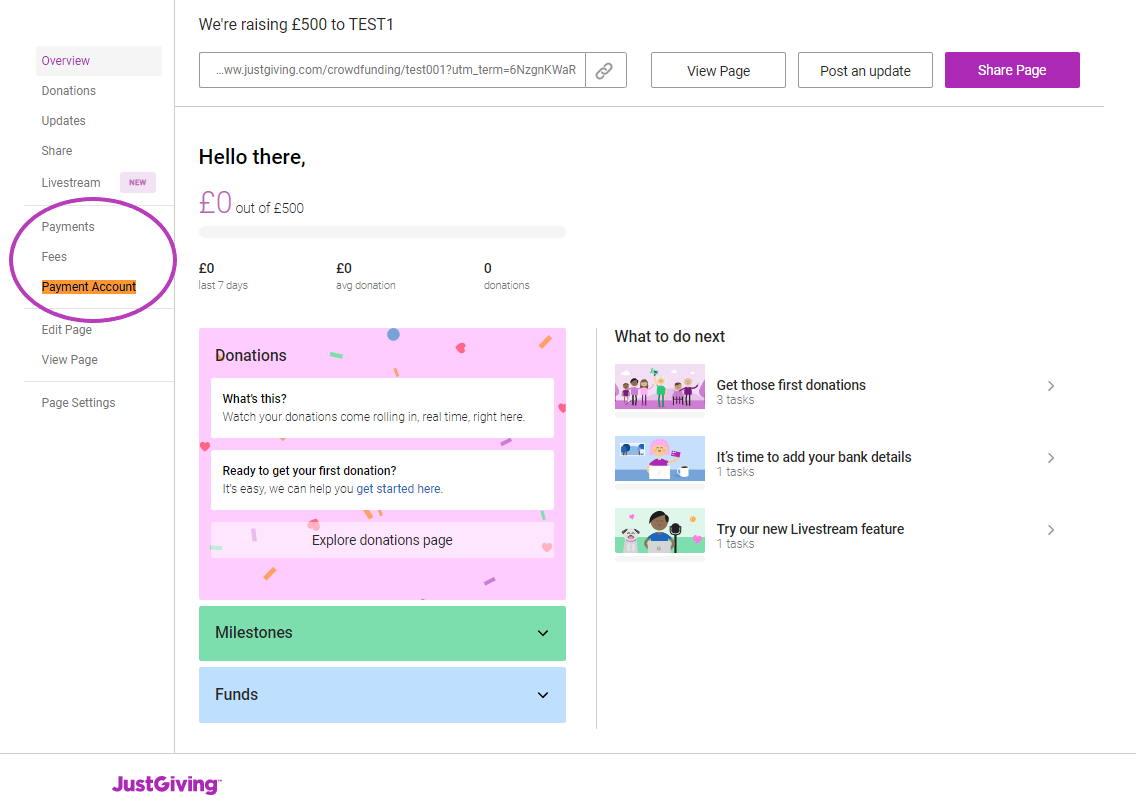Open the Get those first donations illustration
The image size is (1136, 806).
(659, 386)
